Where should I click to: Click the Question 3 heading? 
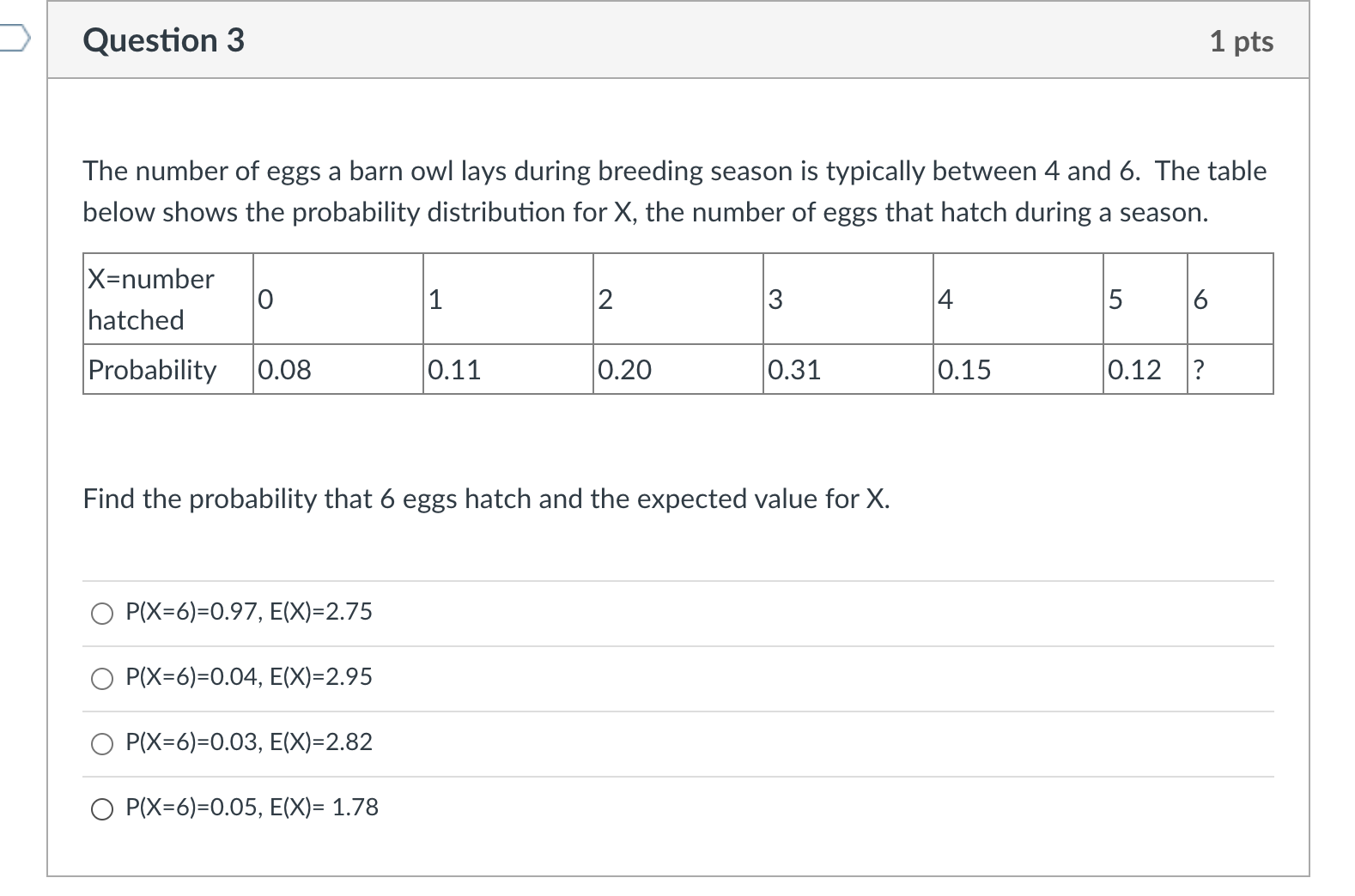pyautogui.click(x=163, y=40)
